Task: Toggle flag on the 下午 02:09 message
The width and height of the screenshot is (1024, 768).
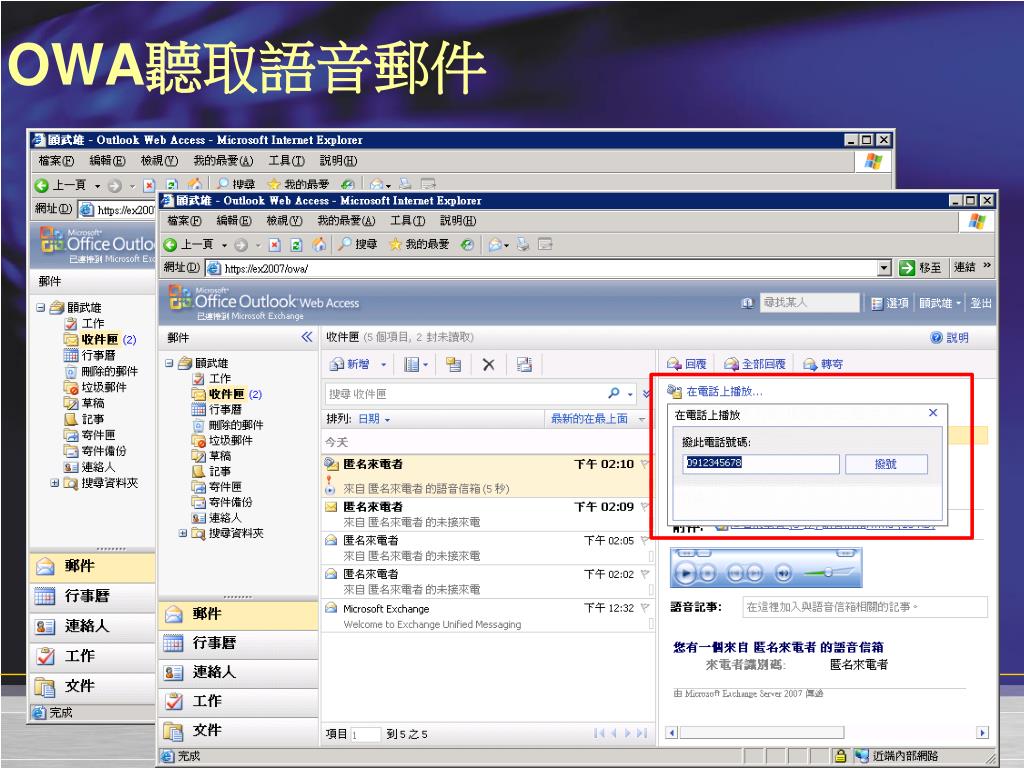Action: [645, 506]
